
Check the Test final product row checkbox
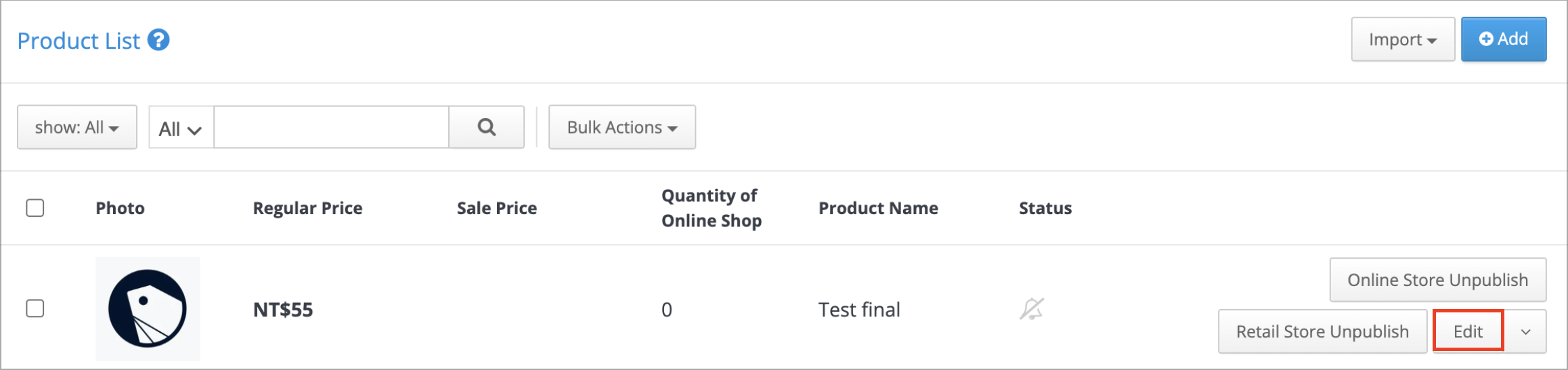tap(35, 308)
